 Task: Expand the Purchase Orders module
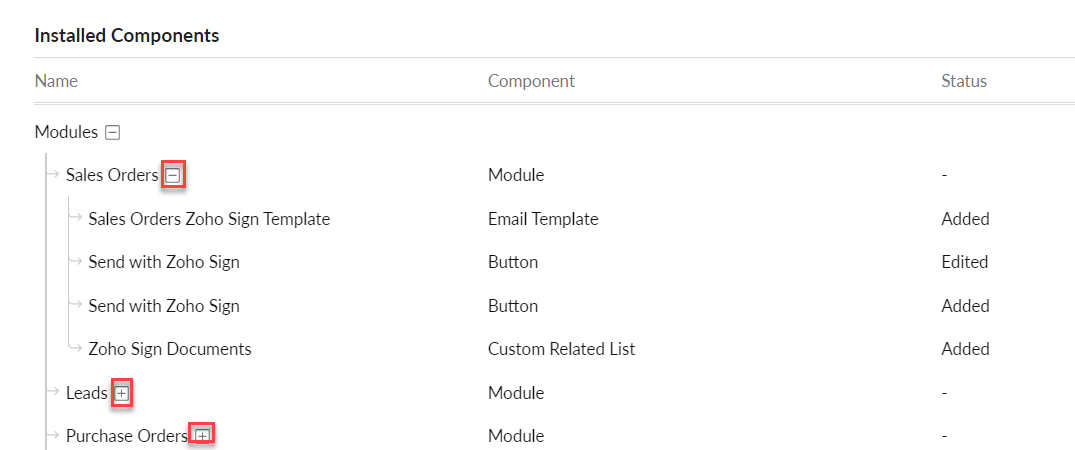tap(202, 436)
